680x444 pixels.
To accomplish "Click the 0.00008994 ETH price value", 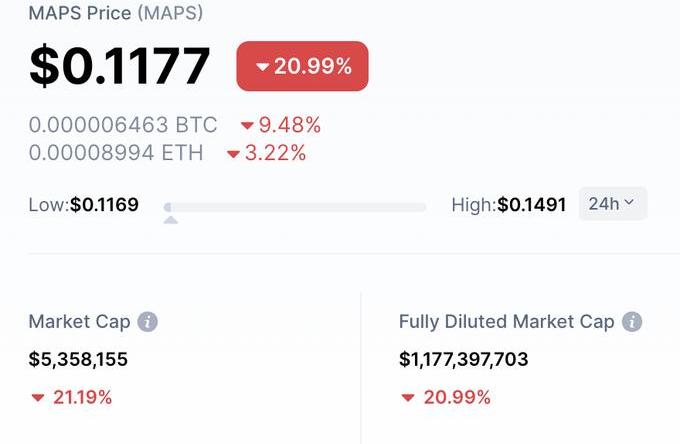I will (116, 154).
